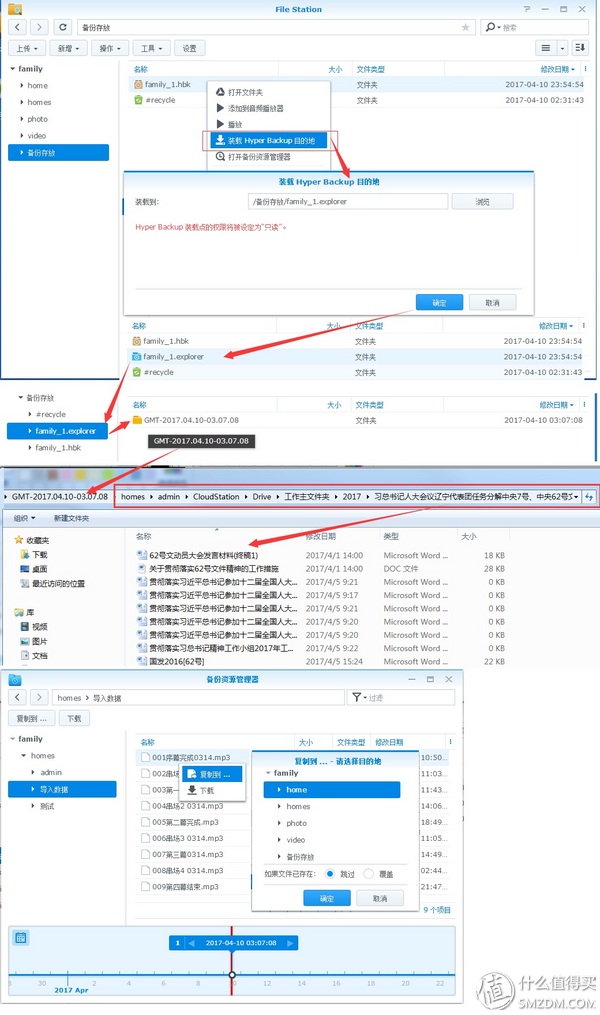Switch File Station to list view mode
The height and width of the screenshot is (1015, 600).
tap(546, 48)
